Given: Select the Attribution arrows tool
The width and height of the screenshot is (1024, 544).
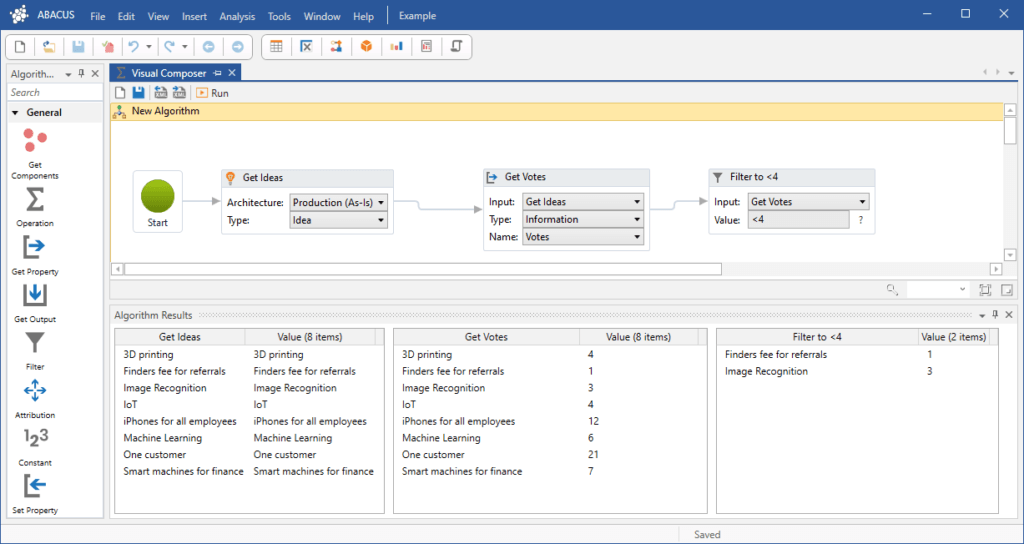Looking at the screenshot, I should 34,391.
